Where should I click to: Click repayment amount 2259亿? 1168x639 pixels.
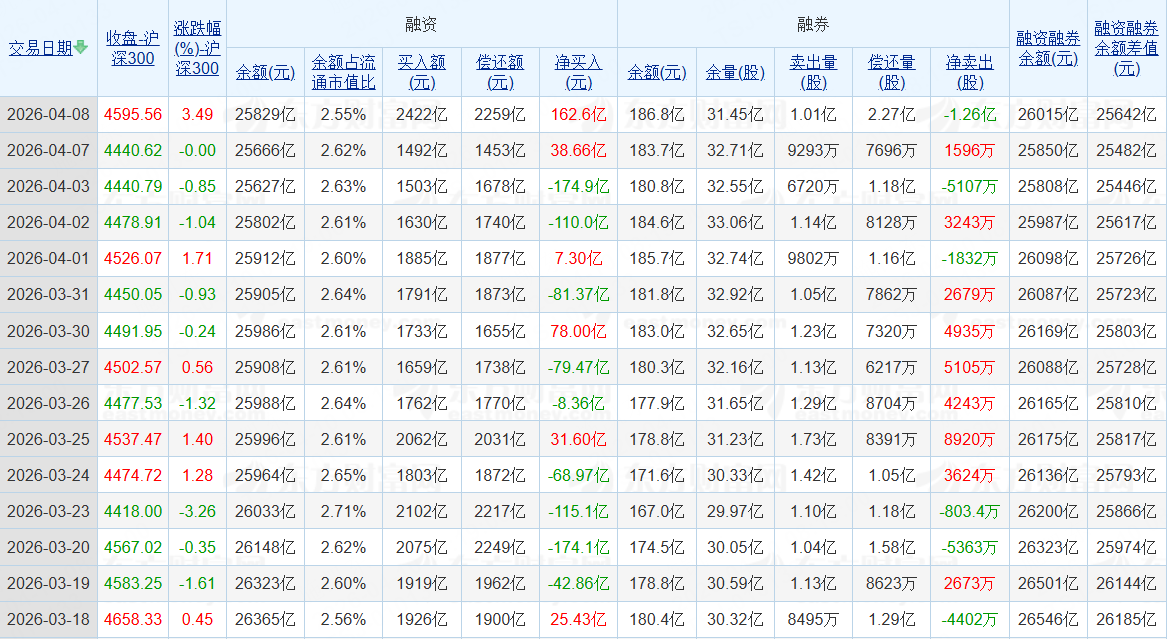click(500, 115)
